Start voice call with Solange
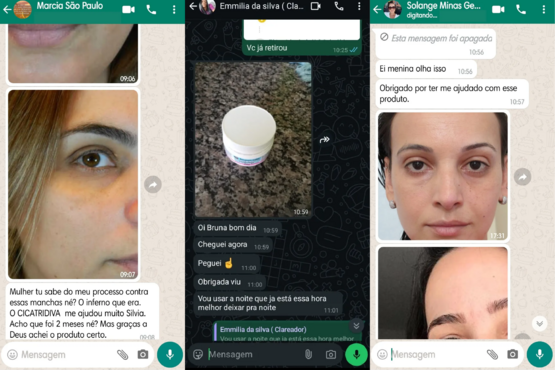The image size is (555, 370). tap(521, 10)
